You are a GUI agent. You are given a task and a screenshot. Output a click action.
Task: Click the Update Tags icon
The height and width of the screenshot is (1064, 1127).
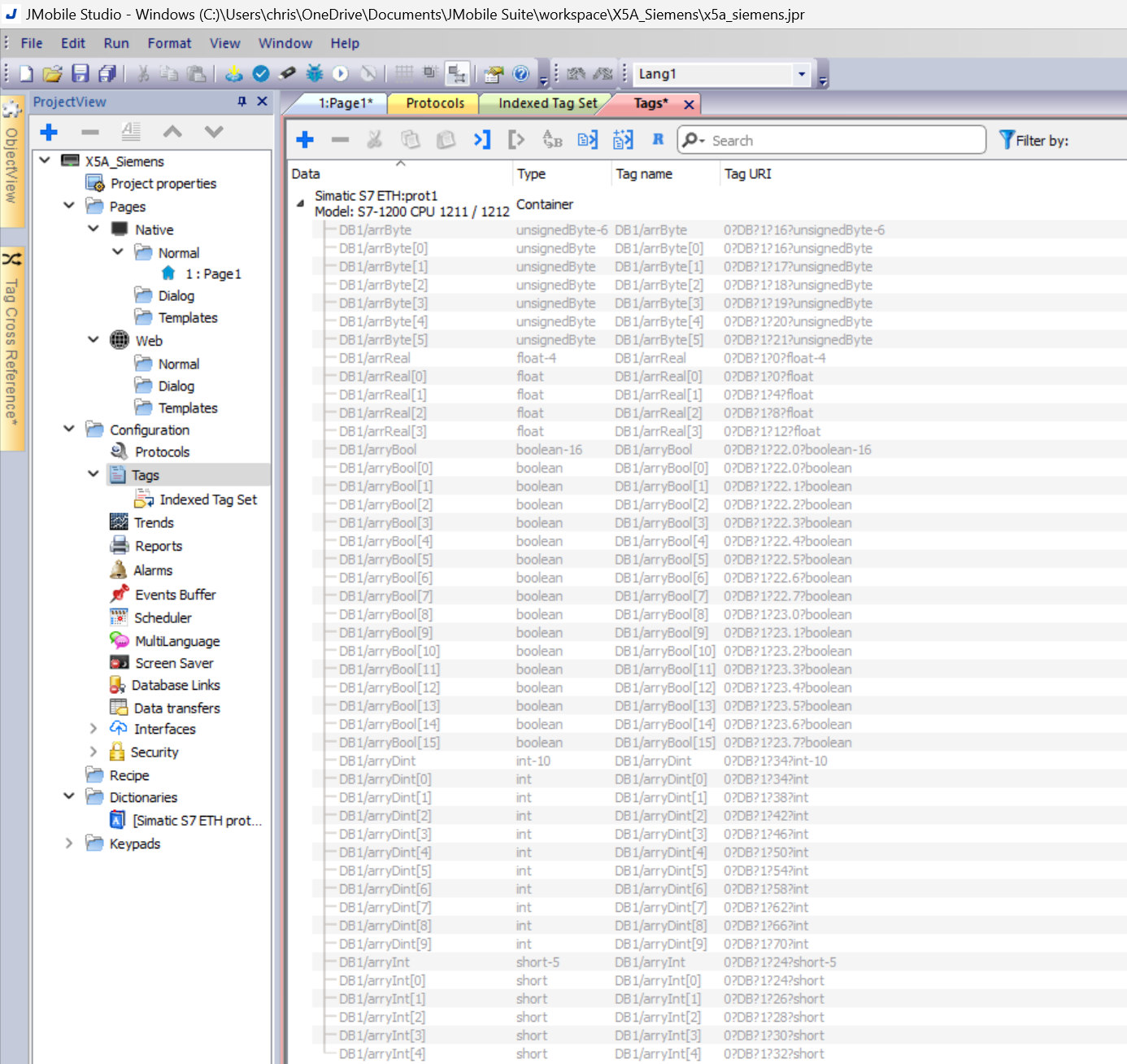623,140
